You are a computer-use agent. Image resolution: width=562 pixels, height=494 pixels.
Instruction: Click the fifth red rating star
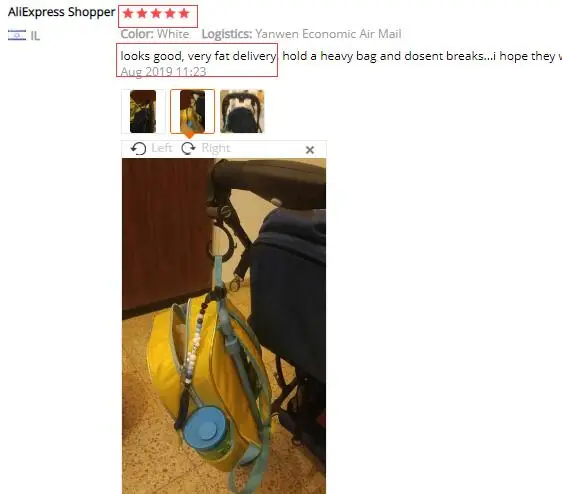click(184, 14)
